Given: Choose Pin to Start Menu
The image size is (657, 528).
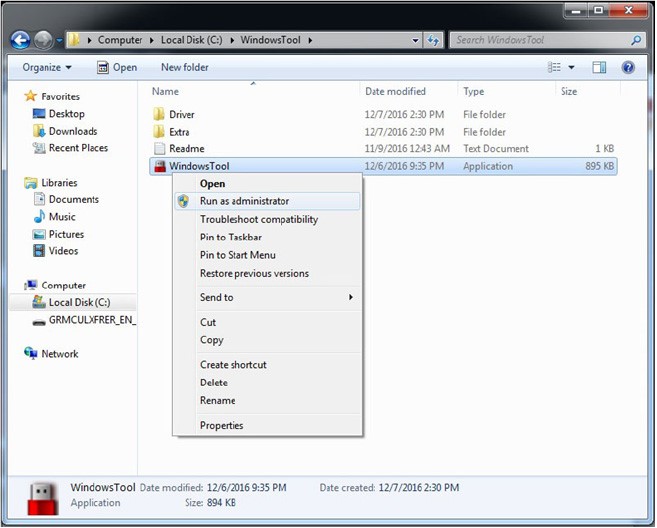Looking at the screenshot, I should coord(267,255).
